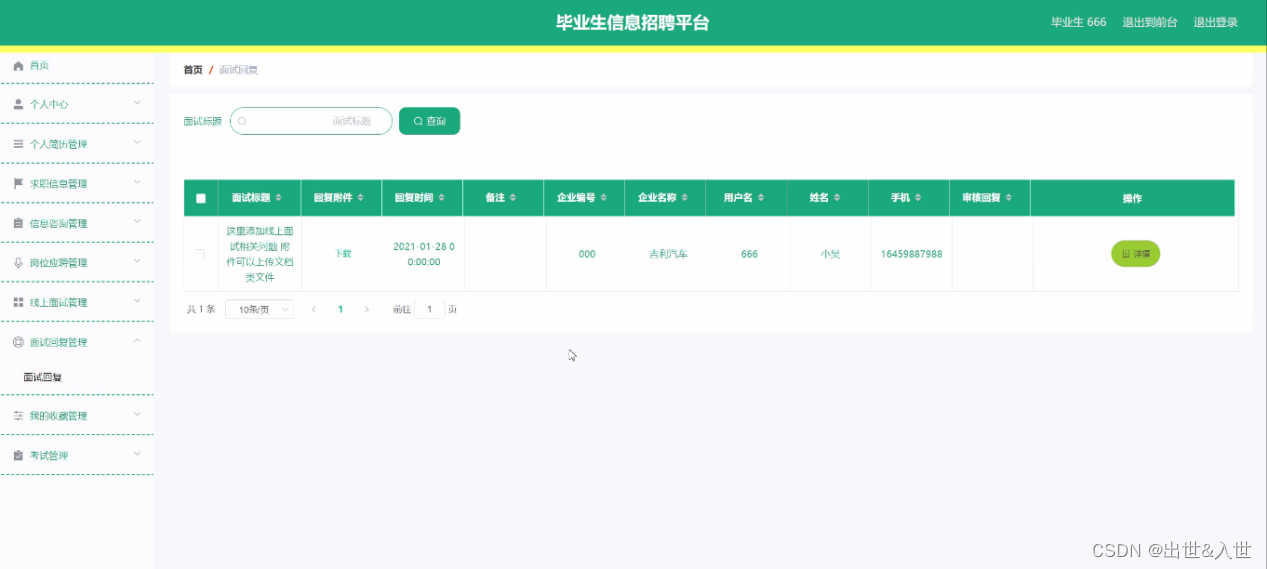Sort by 姓名 column arrows
1267x569 pixels.
(837, 198)
